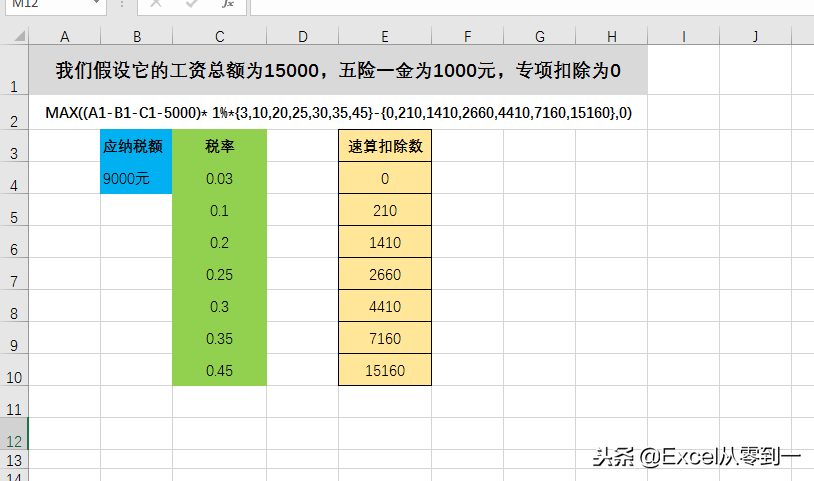This screenshot has width=814, height=481.
Task: Select row 3 header
Action: 14,146
